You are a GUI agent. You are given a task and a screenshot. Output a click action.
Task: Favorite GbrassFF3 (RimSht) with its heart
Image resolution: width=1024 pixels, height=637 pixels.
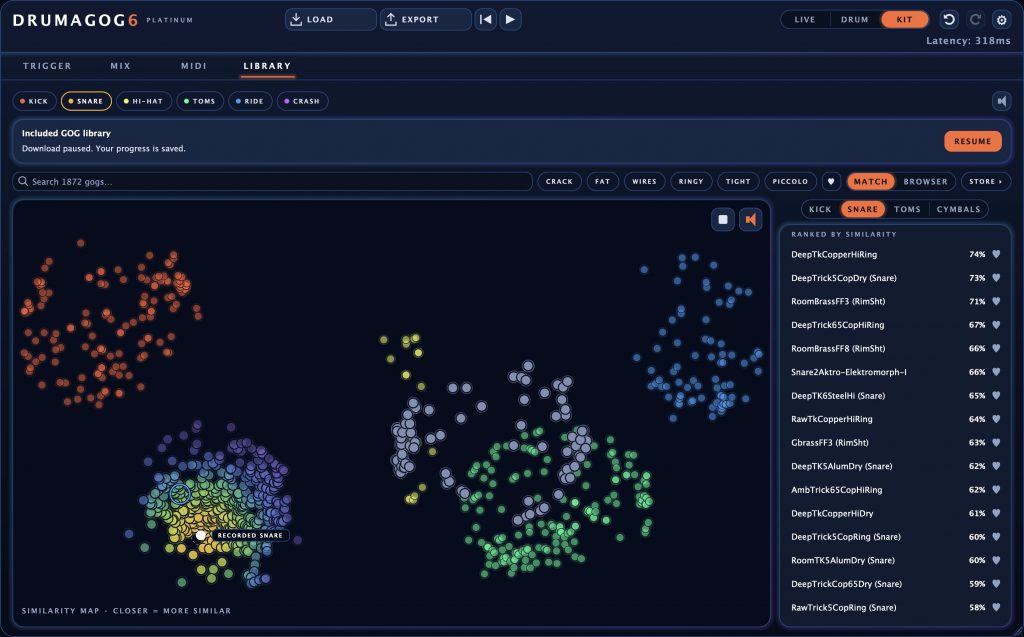coord(996,442)
